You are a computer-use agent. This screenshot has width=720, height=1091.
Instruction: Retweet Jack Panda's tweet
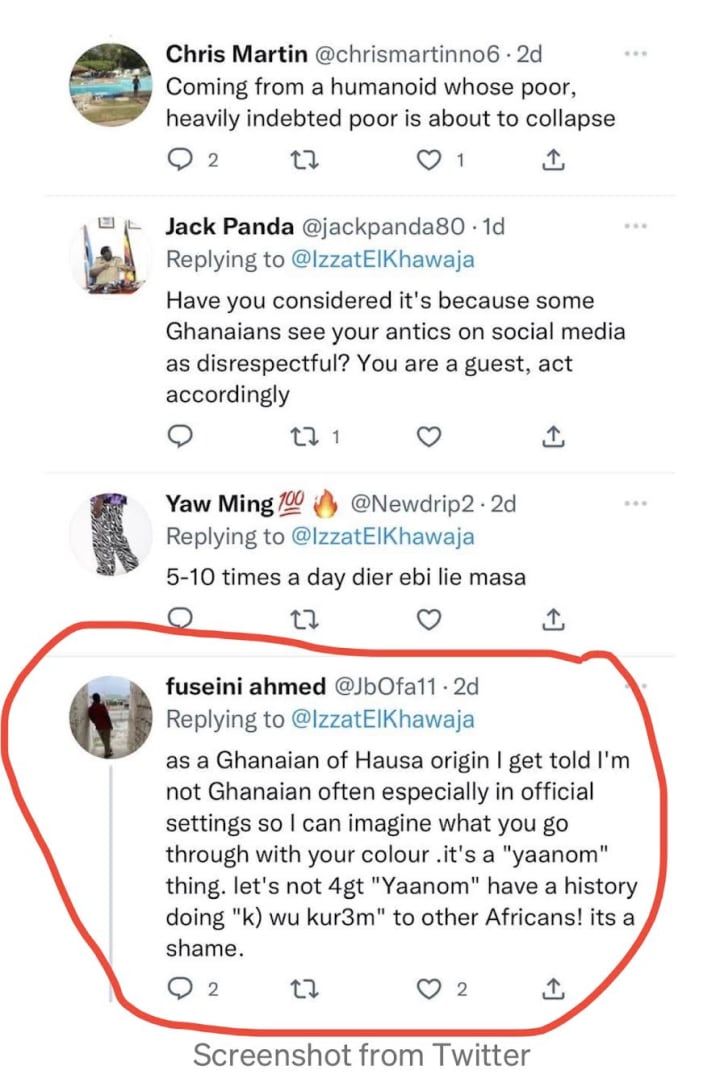coord(304,437)
